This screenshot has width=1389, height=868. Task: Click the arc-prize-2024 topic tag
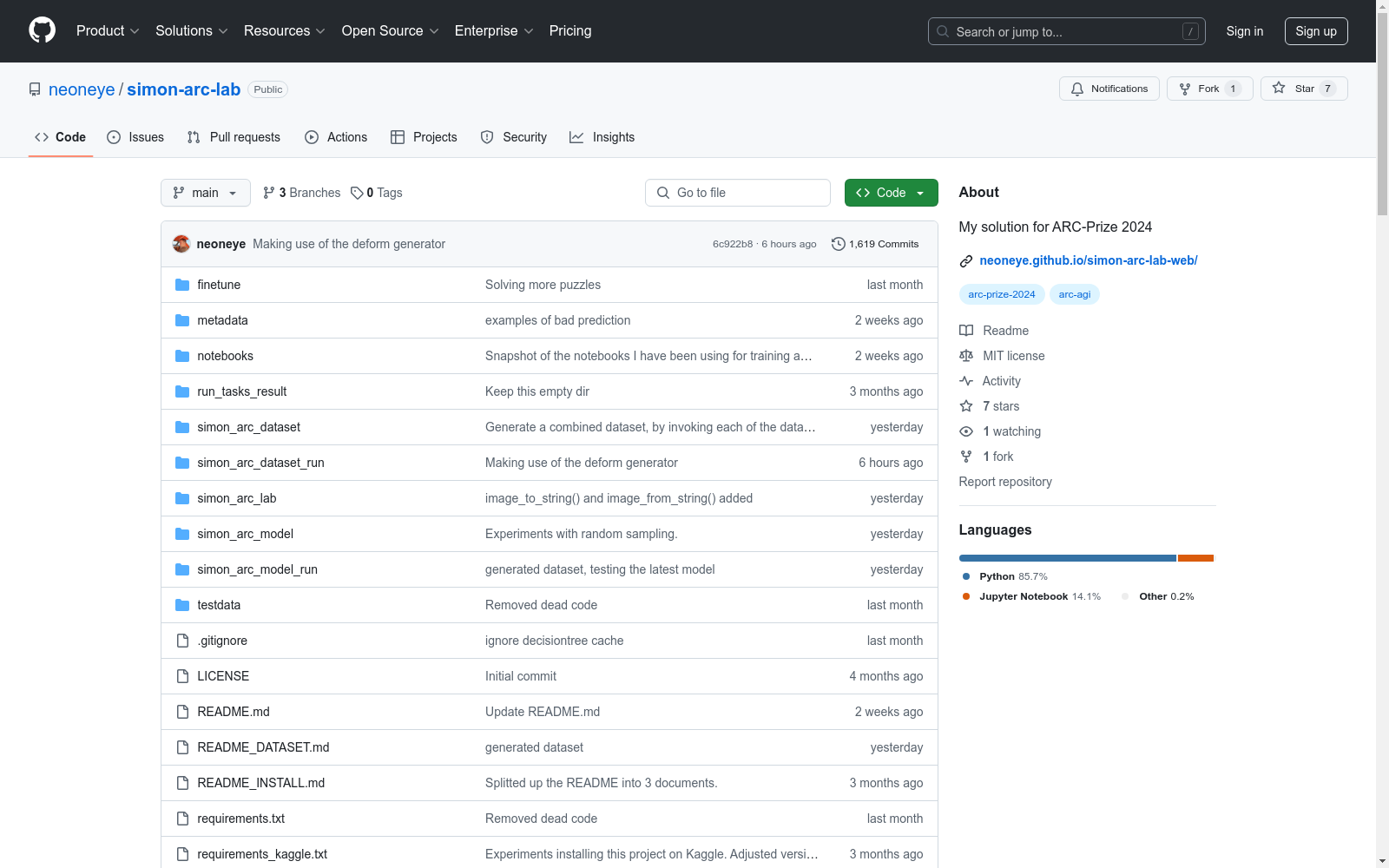coord(1002,294)
